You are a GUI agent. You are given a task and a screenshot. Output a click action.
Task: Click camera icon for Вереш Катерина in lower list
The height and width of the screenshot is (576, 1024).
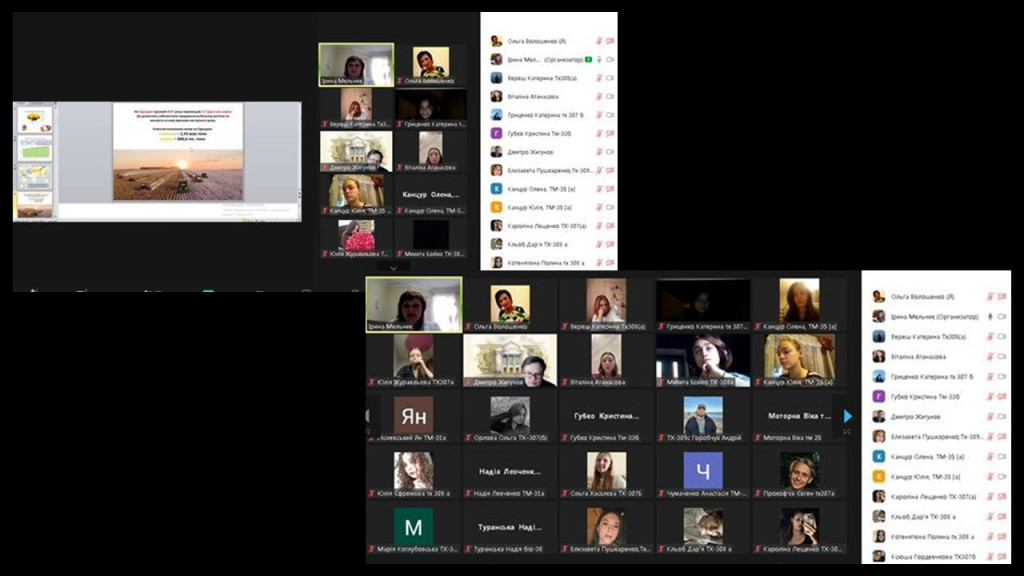(x=1001, y=336)
